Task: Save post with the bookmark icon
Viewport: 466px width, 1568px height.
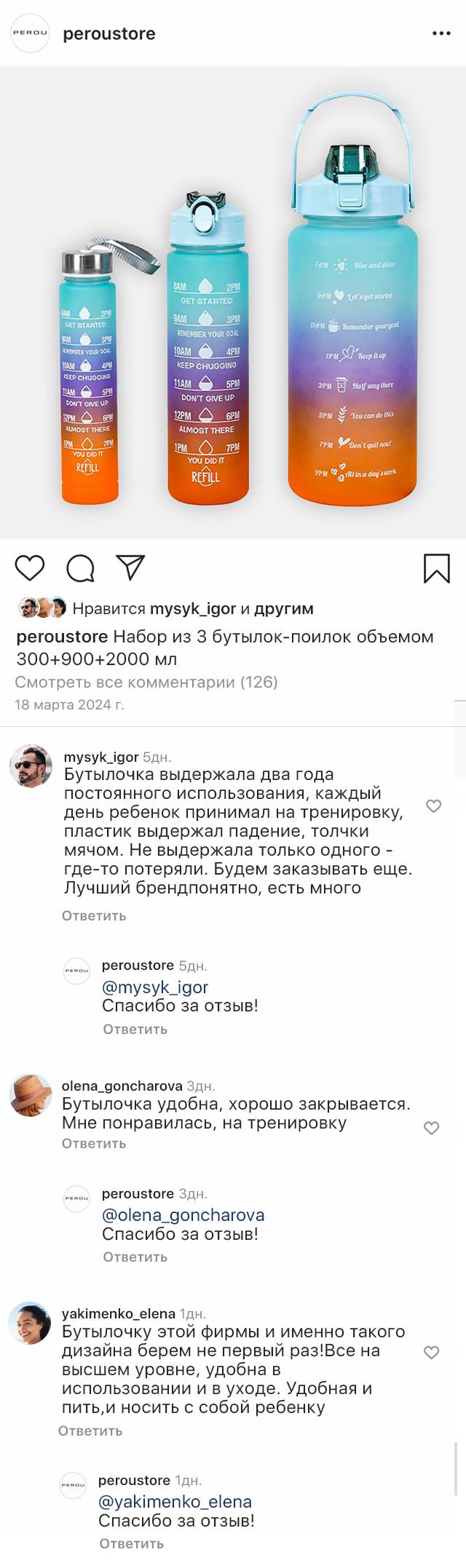Action: click(436, 568)
